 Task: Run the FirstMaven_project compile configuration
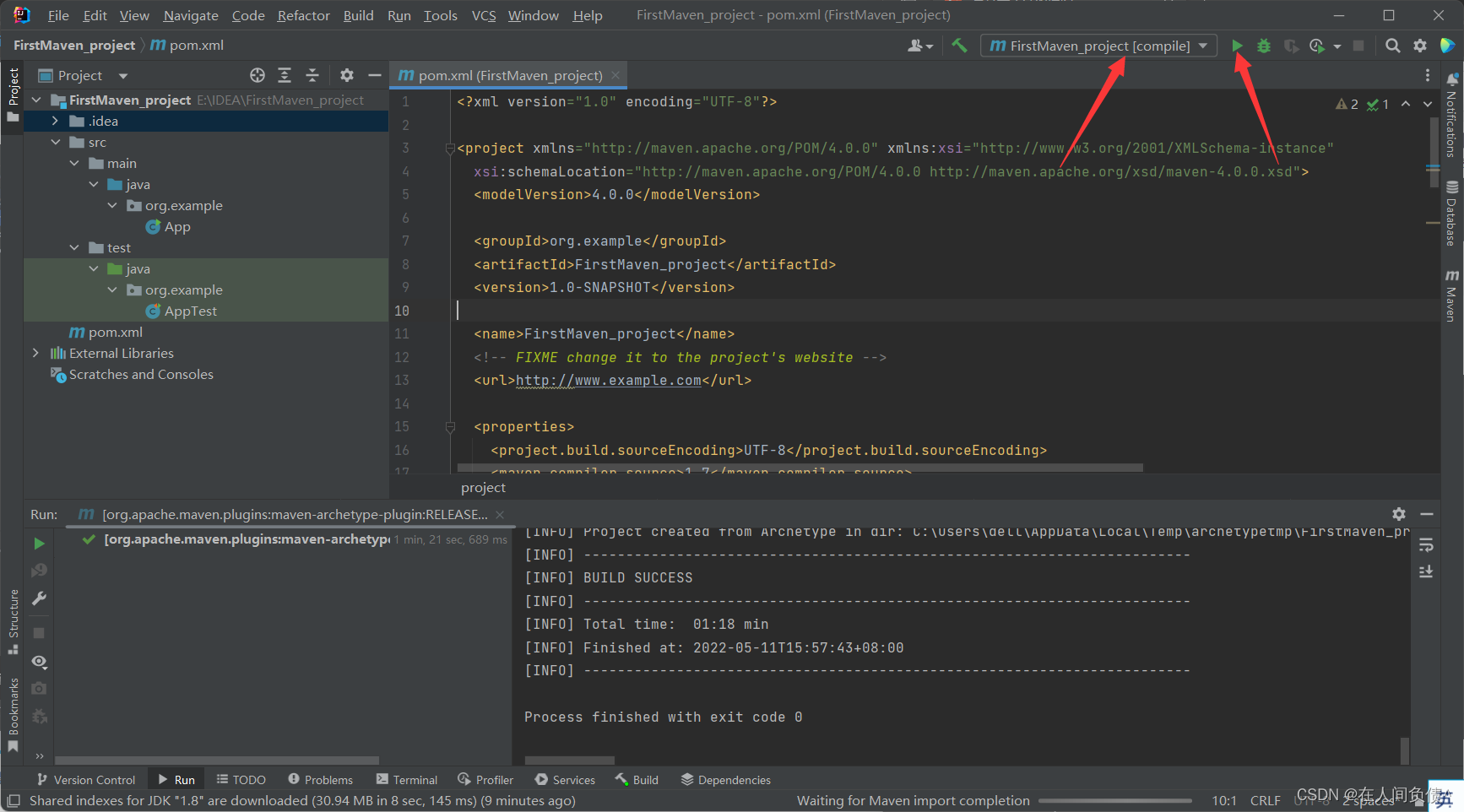1237,46
